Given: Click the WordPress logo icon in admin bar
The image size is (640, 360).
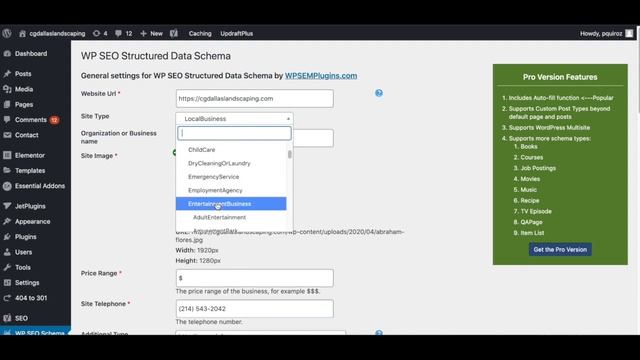Looking at the screenshot, I should 7,33.
